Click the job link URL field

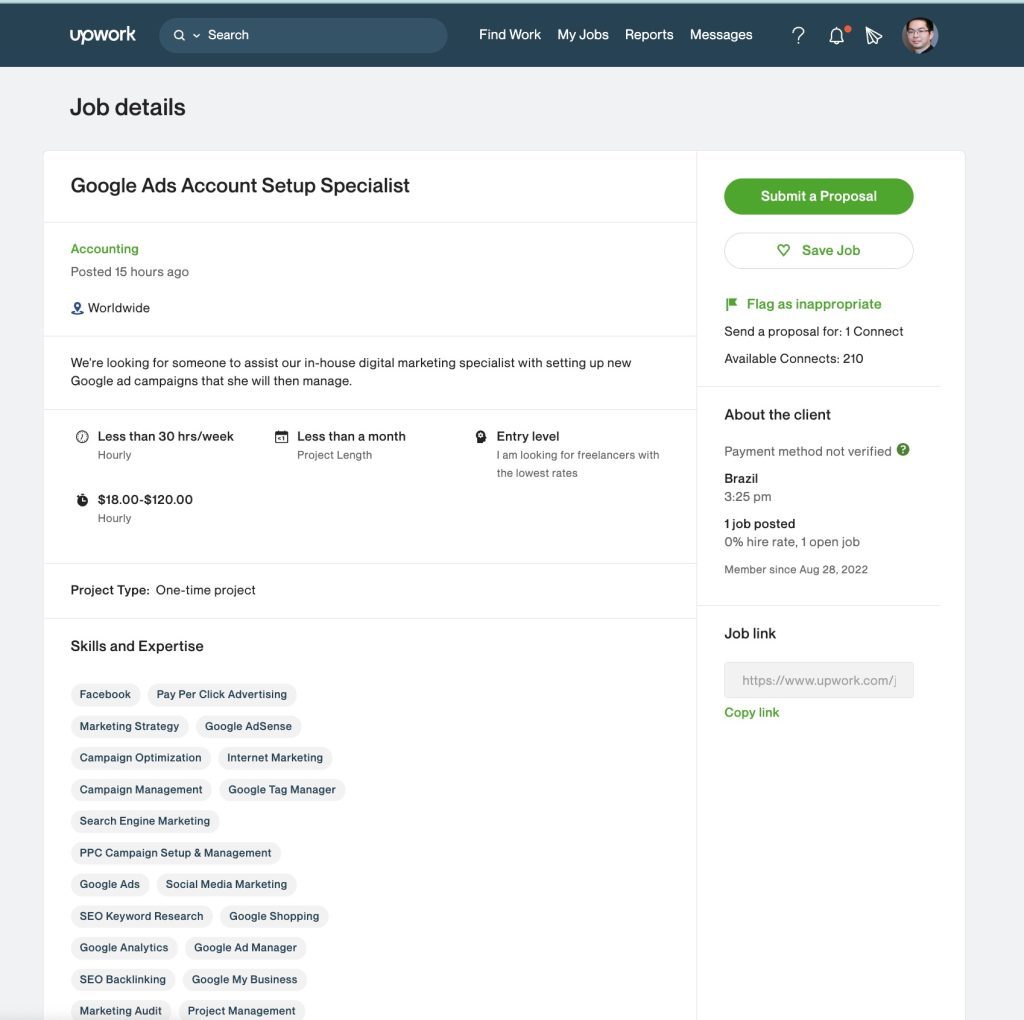(818, 680)
